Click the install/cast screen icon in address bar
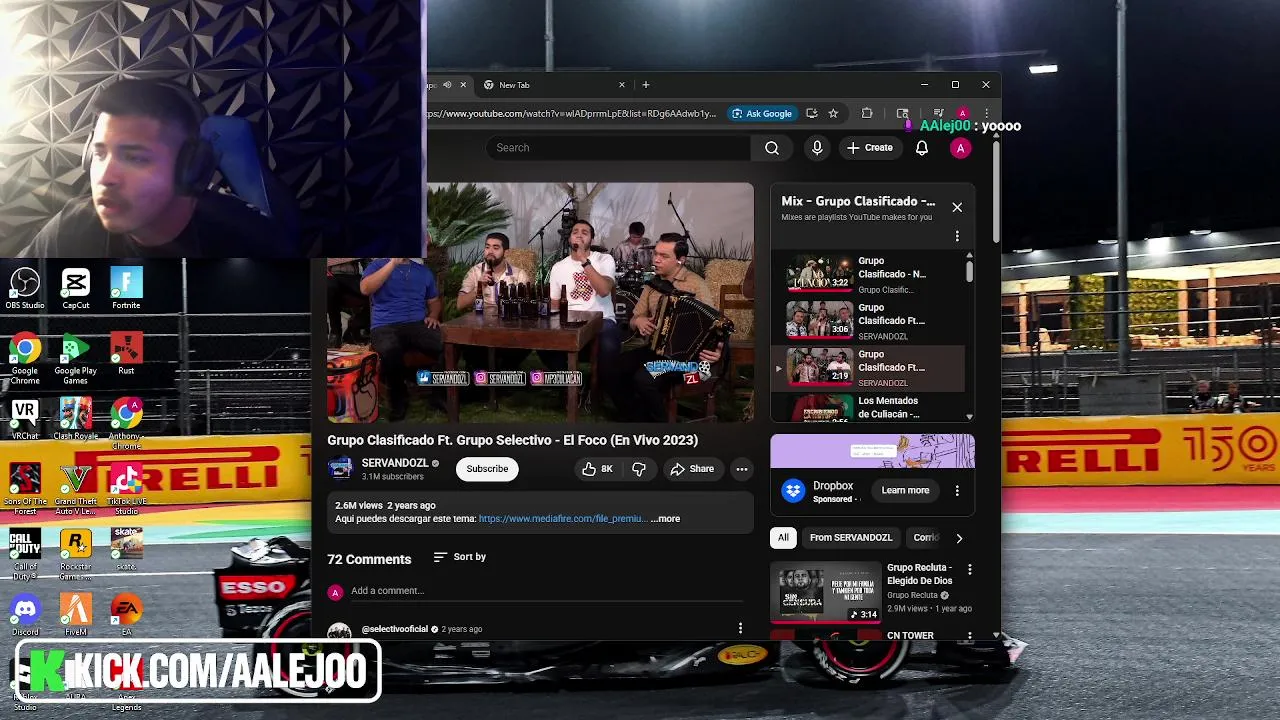1280x720 pixels. coord(811,113)
